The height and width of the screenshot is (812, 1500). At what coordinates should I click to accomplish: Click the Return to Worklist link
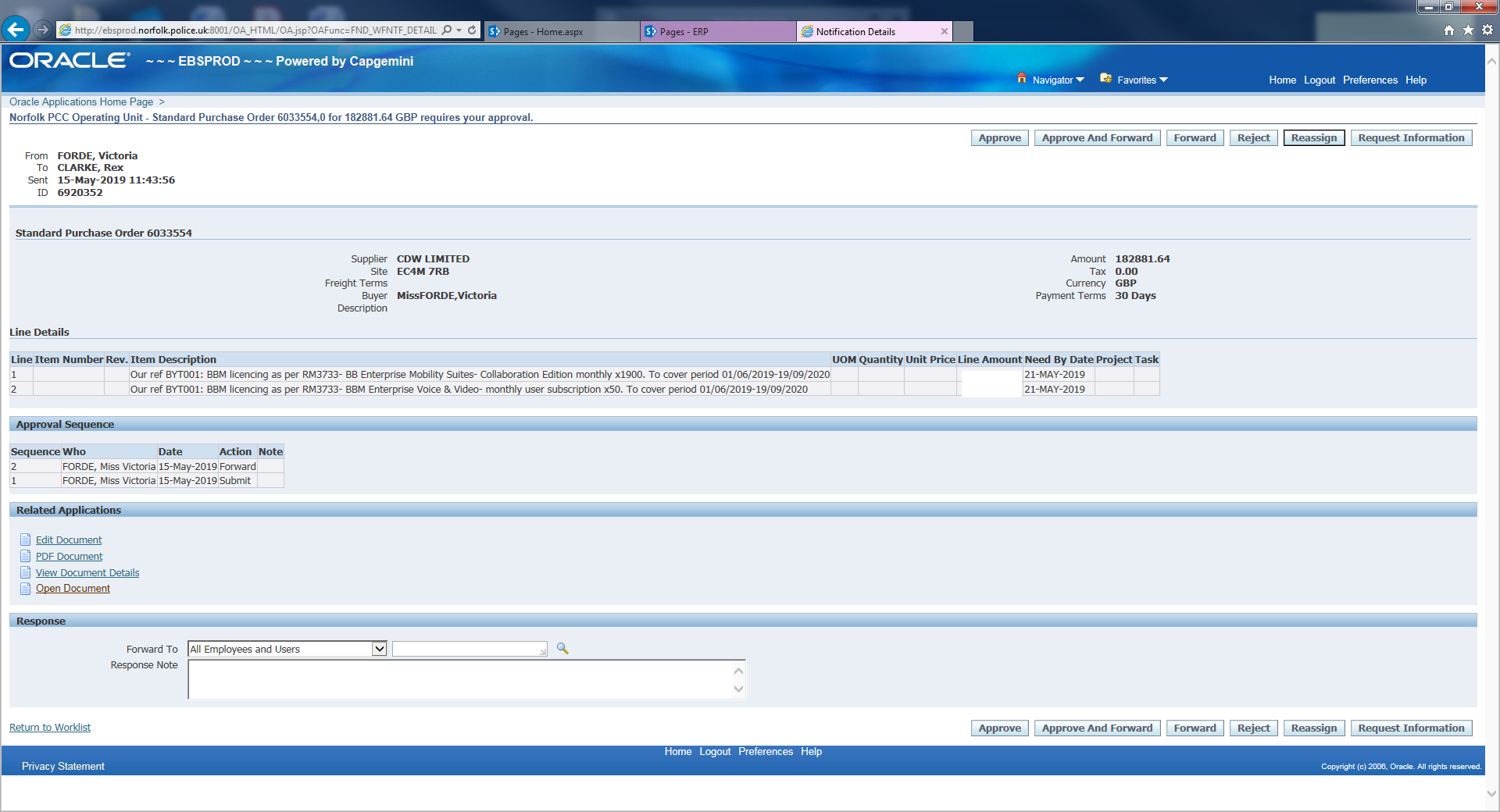[50, 728]
